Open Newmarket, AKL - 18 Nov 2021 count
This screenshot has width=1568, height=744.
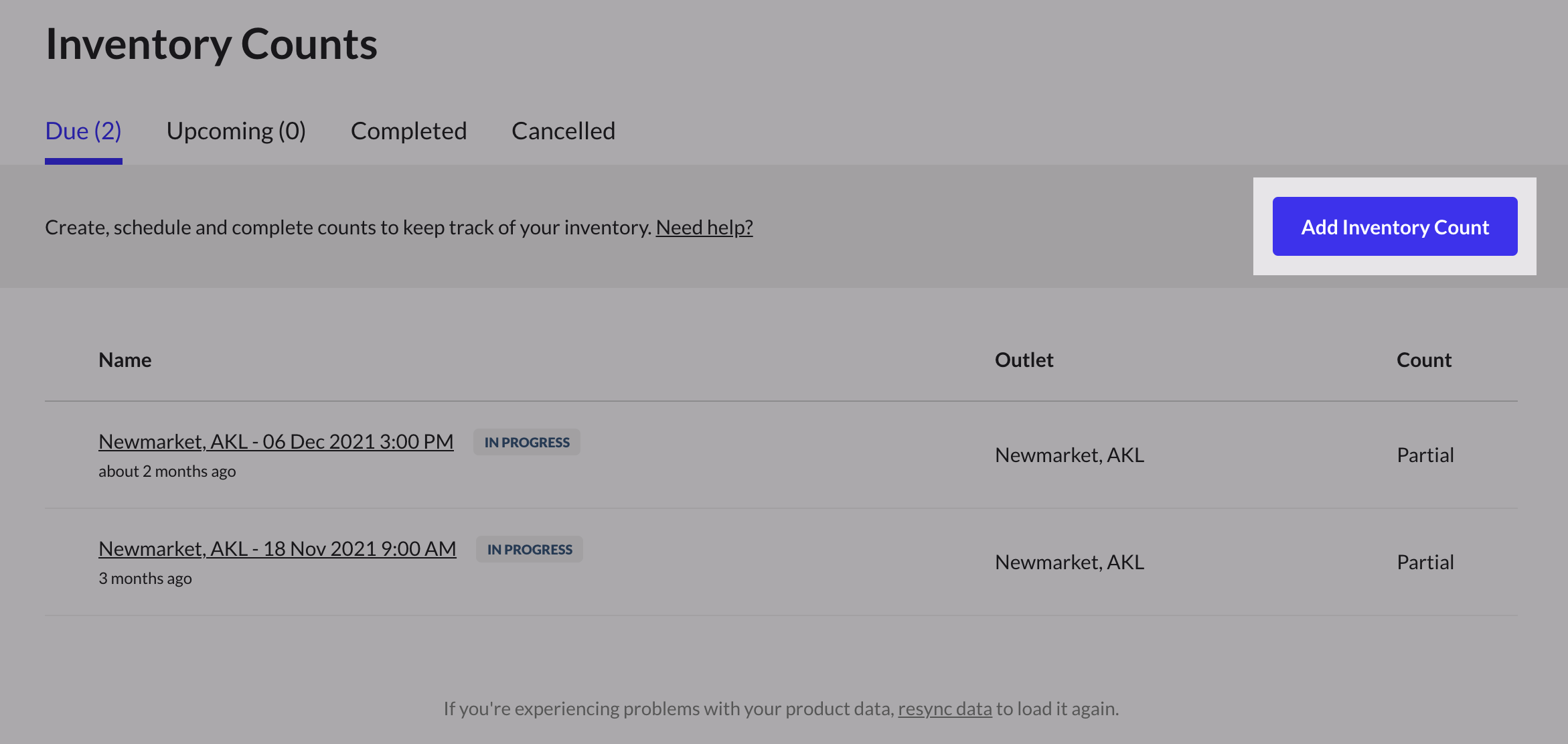[277, 549]
